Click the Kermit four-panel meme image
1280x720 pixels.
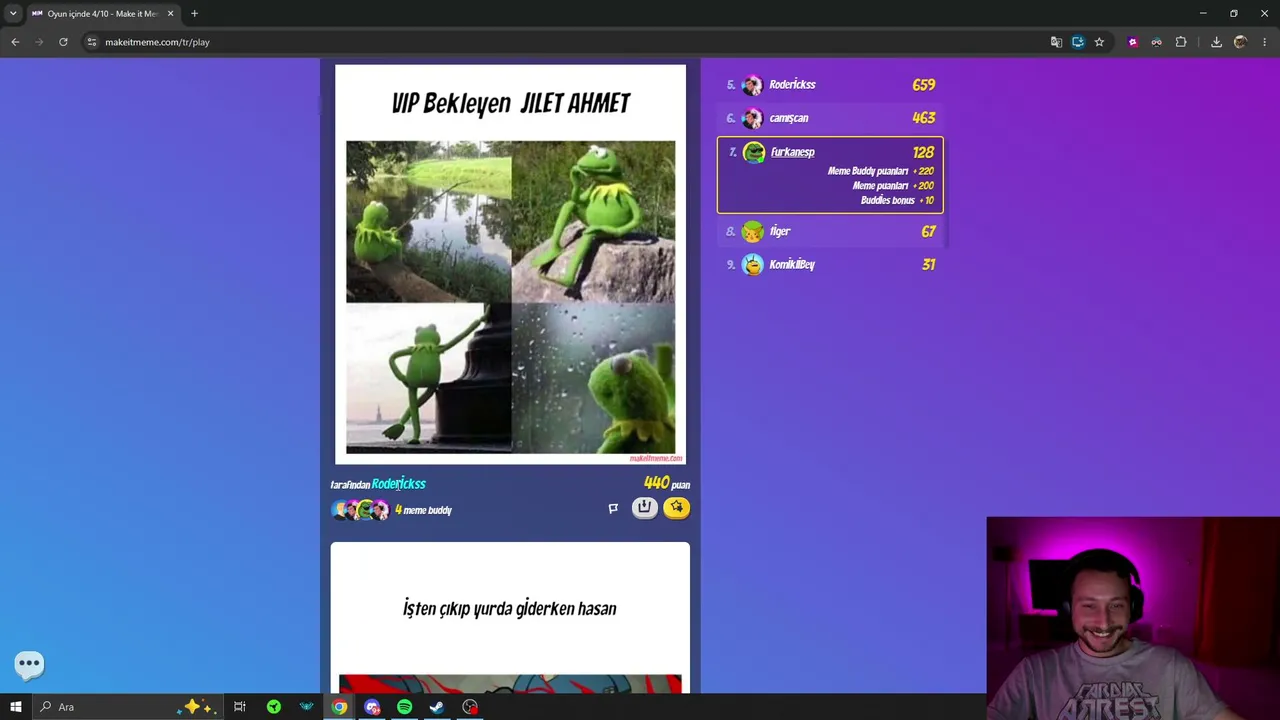pyautogui.click(x=511, y=297)
